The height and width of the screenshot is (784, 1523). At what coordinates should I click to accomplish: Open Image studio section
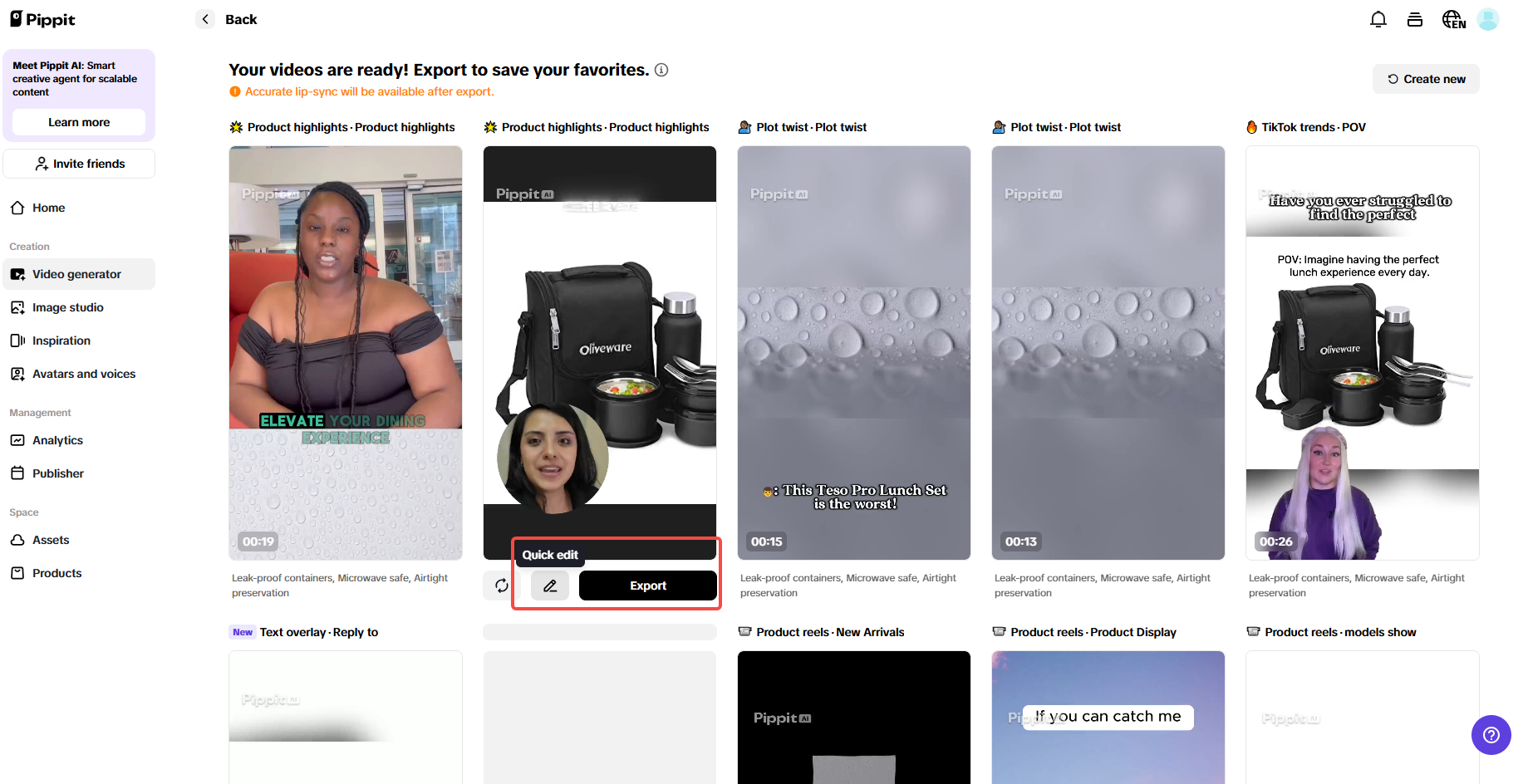pyautogui.click(x=79, y=307)
